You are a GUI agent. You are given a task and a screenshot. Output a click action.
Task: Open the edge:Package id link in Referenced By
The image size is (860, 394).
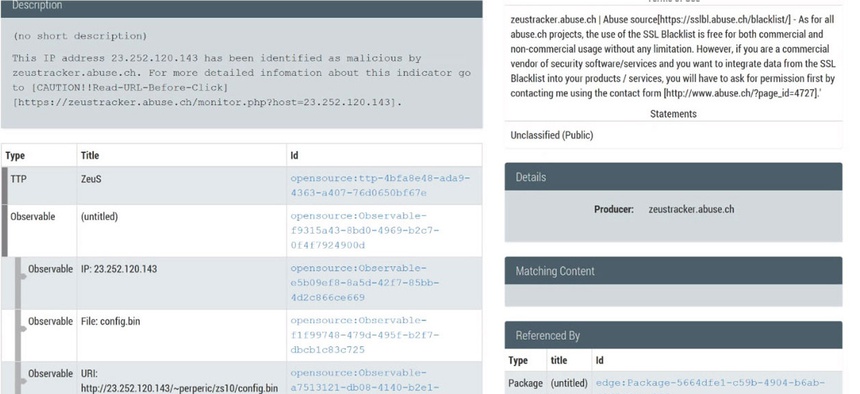click(x=710, y=383)
